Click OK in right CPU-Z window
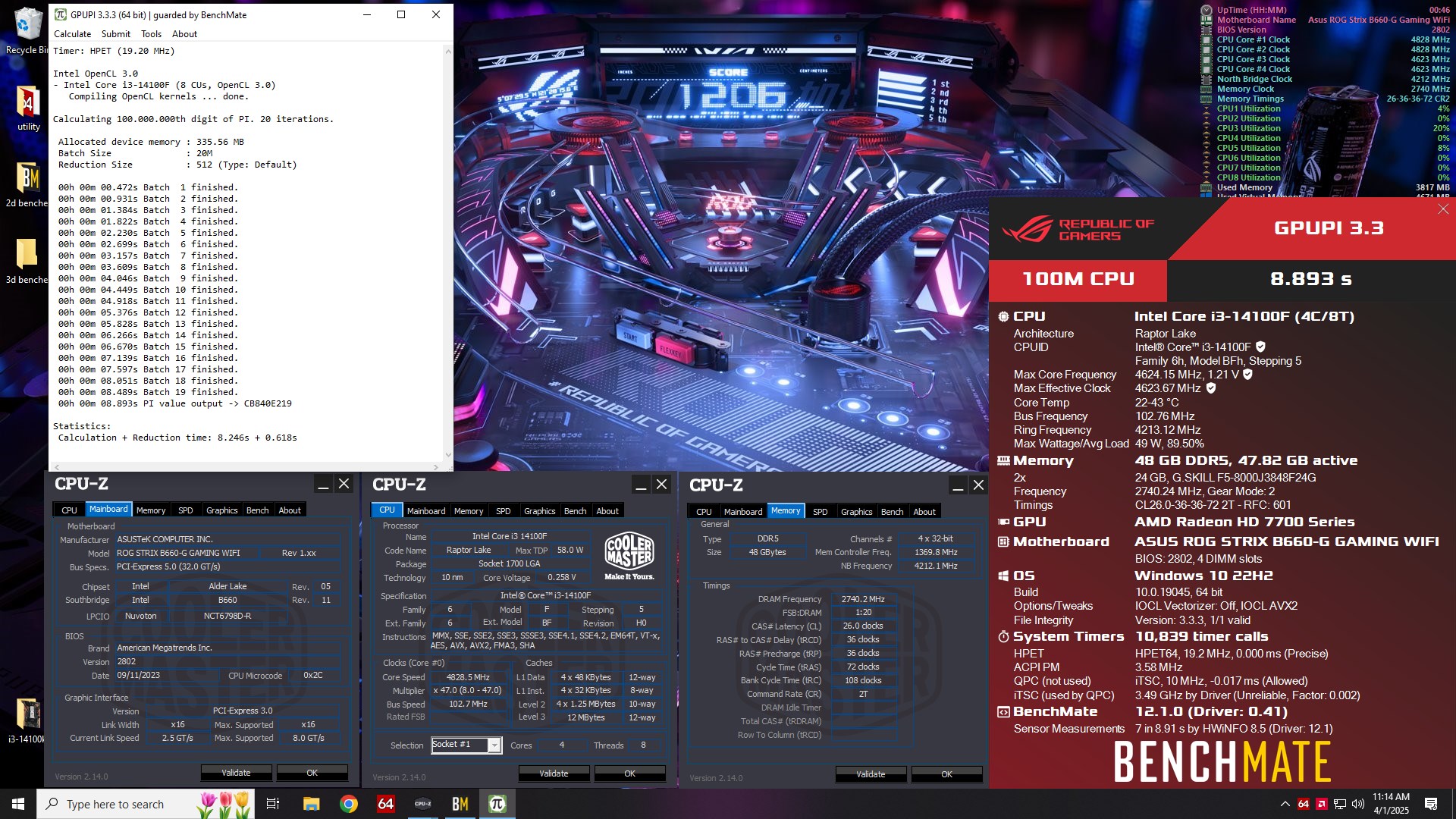Viewport: 1456px width, 819px height. (947, 774)
